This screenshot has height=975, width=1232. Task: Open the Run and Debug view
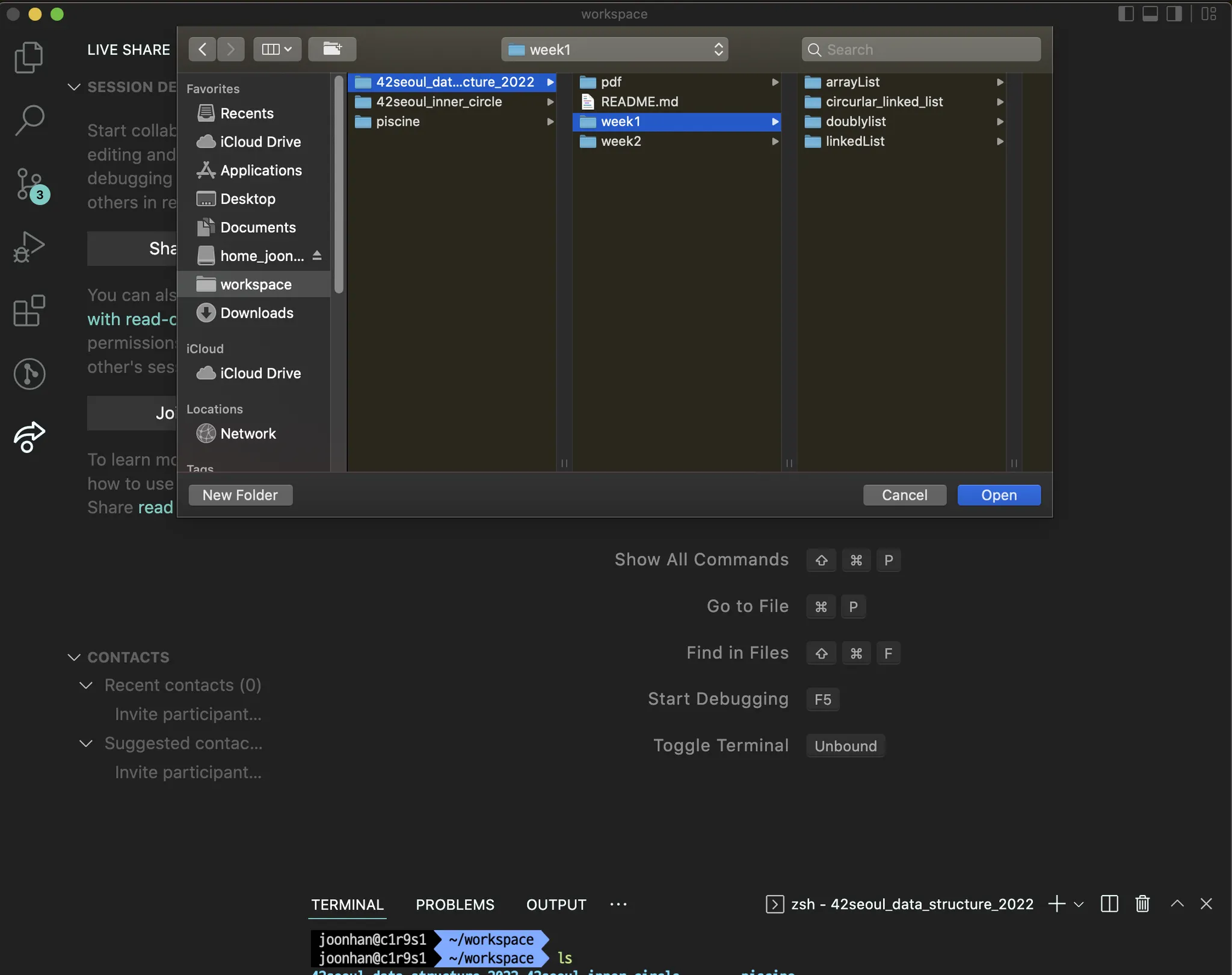28,247
